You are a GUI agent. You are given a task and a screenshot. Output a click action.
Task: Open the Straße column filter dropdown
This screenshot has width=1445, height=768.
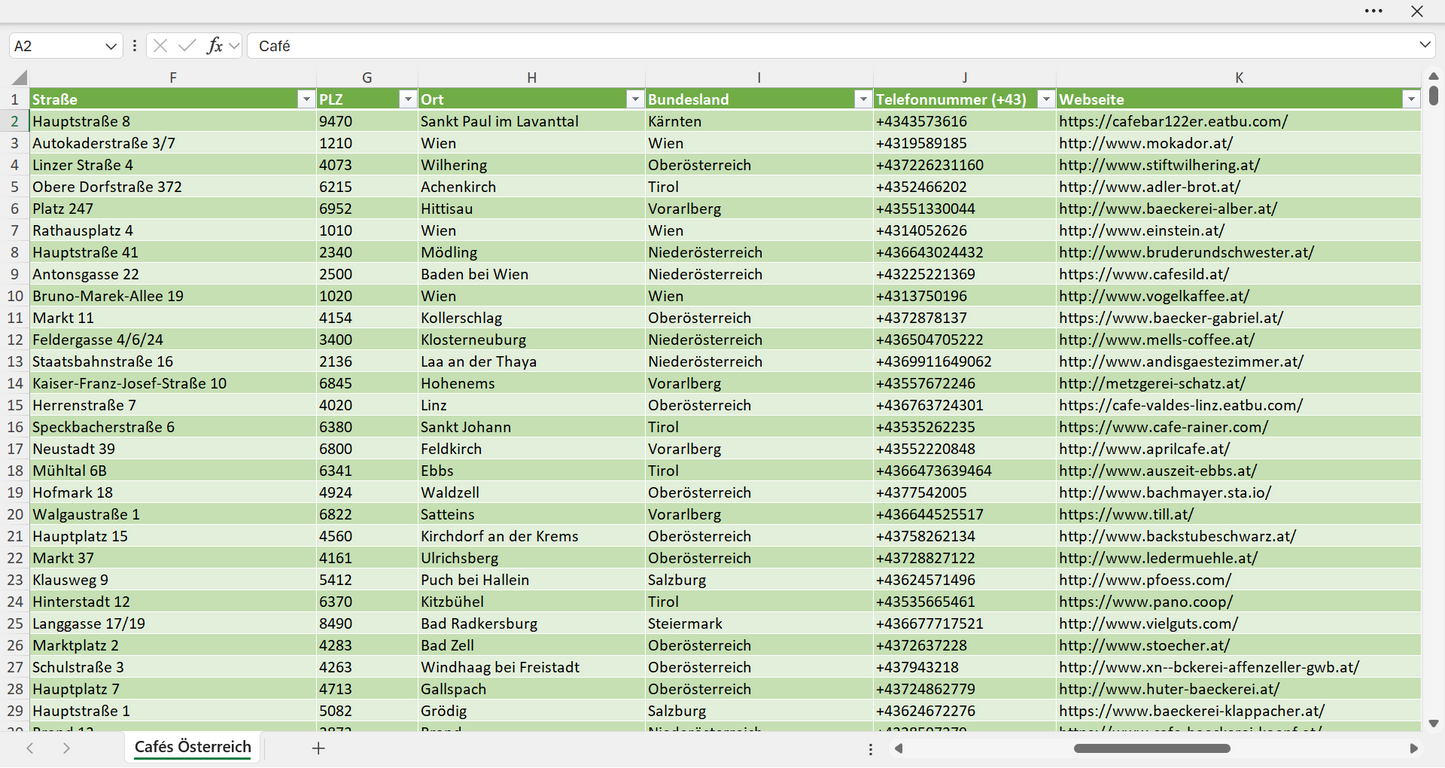(x=306, y=99)
